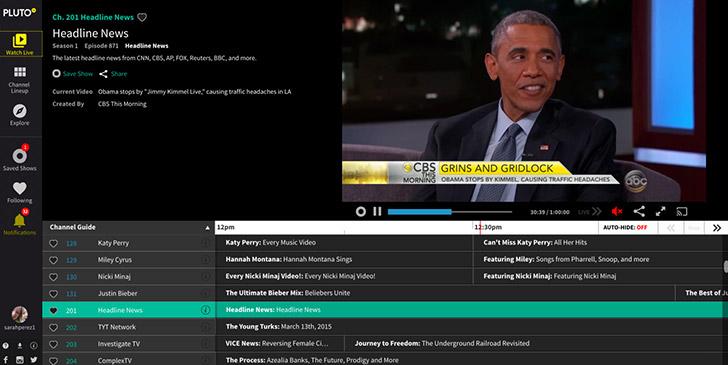Toggle AUTO-HIDE off setting
The width and height of the screenshot is (728, 365).
[x=625, y=228]
